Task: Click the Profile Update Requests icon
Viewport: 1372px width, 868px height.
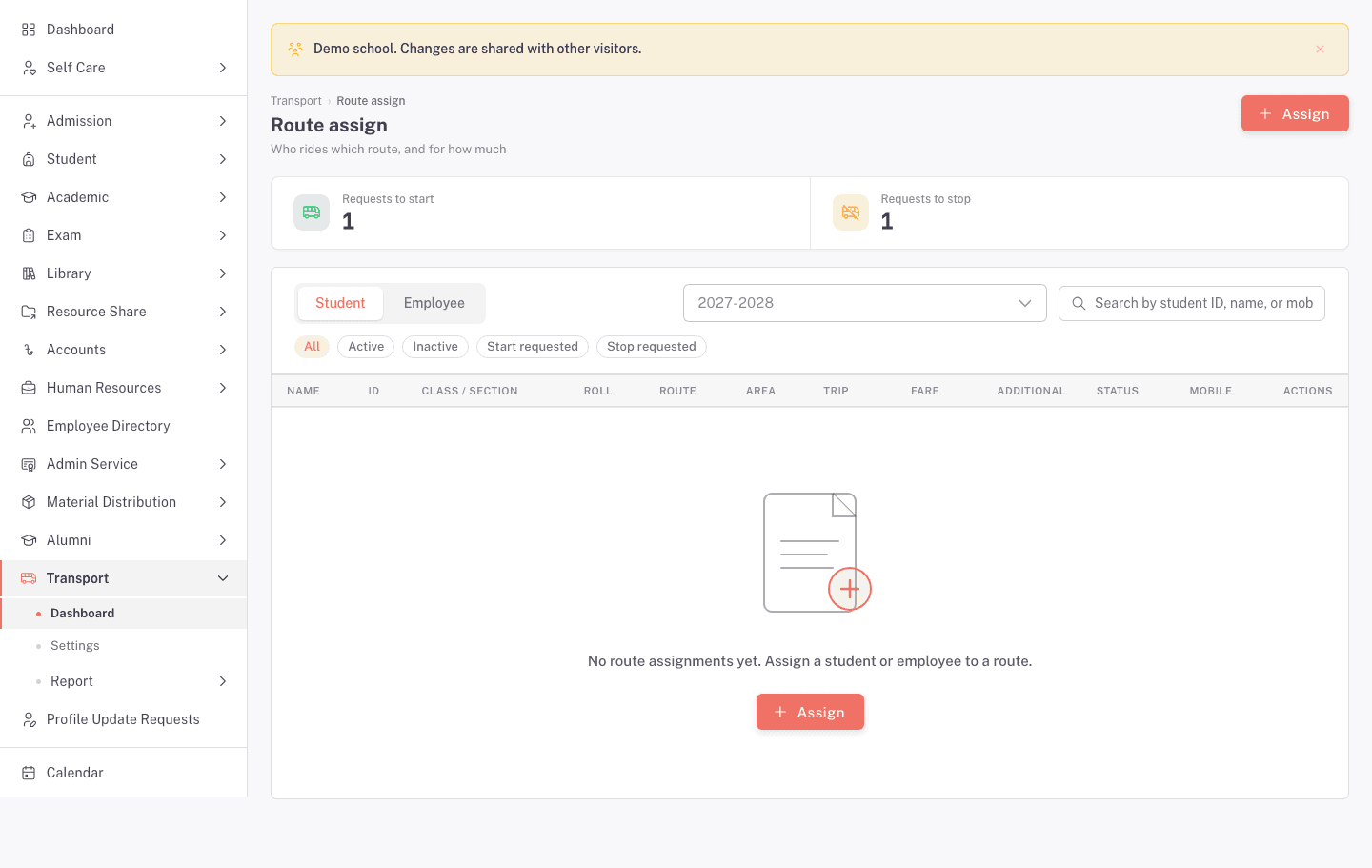Action: tap(29, 719)
